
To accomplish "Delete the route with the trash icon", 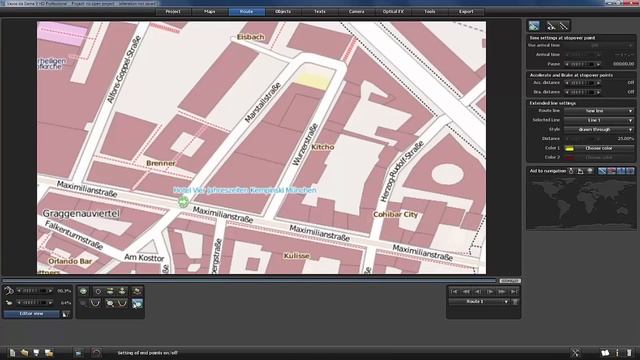I will 516,302.
